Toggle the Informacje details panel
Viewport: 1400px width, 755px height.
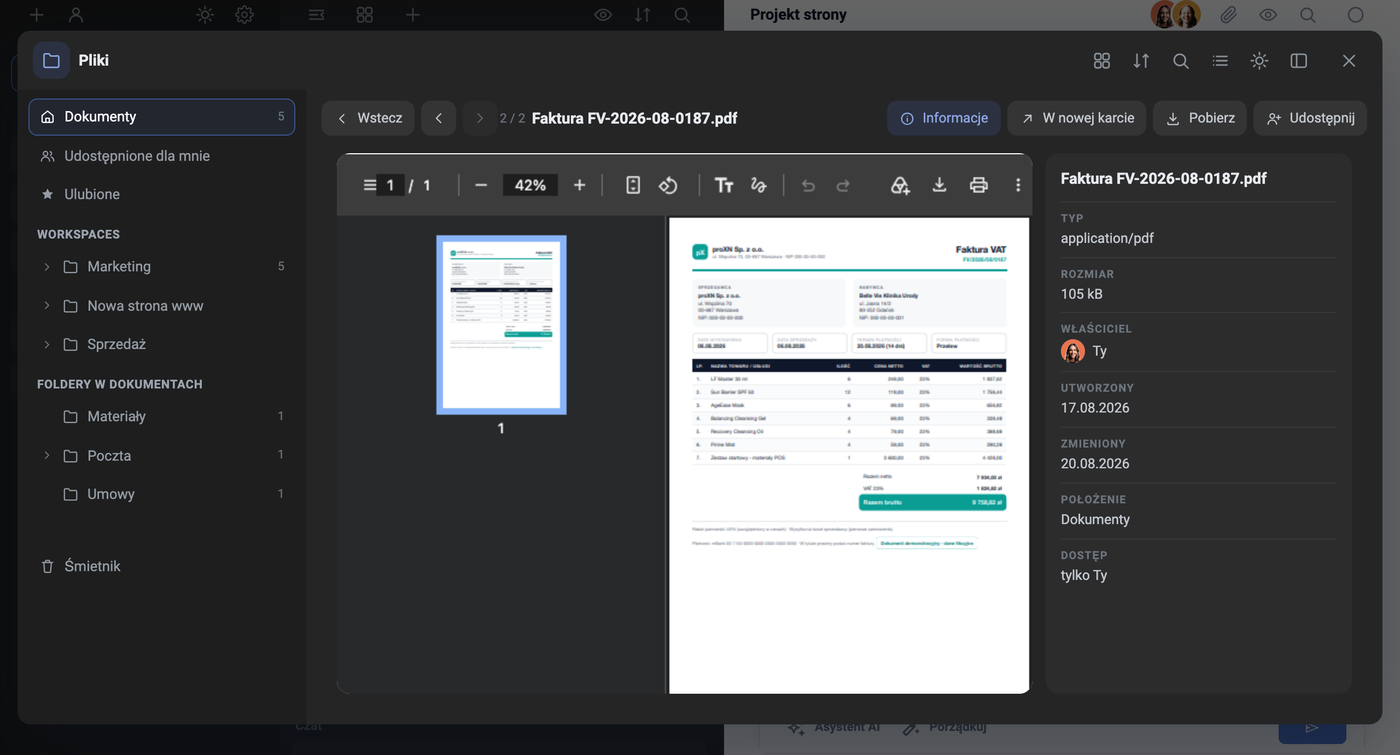click(x=944, y=118)
